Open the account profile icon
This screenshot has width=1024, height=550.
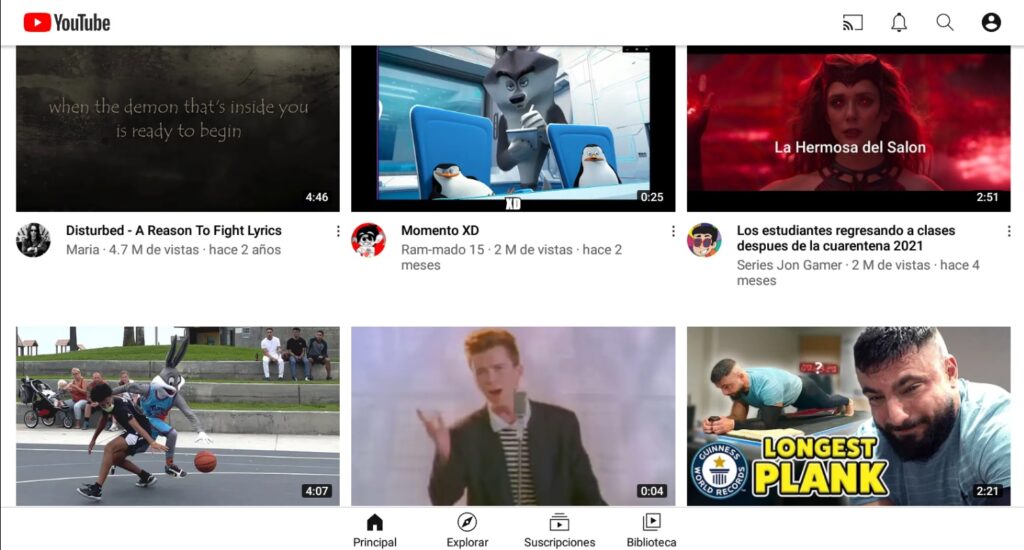991,22
